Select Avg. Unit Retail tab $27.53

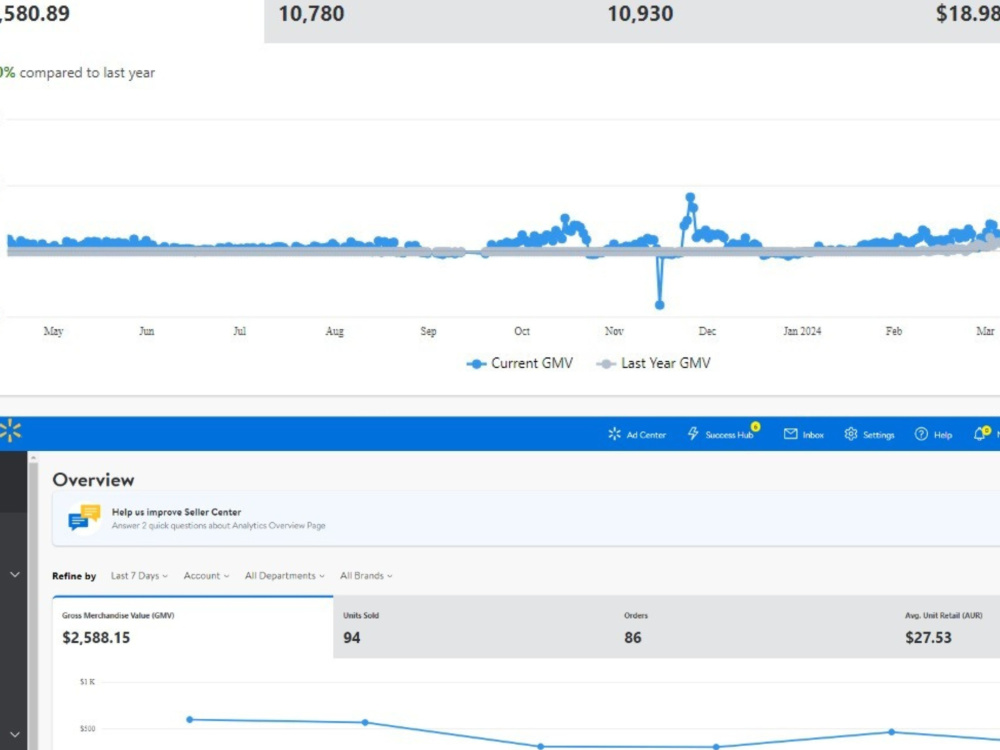pos(948,628)
